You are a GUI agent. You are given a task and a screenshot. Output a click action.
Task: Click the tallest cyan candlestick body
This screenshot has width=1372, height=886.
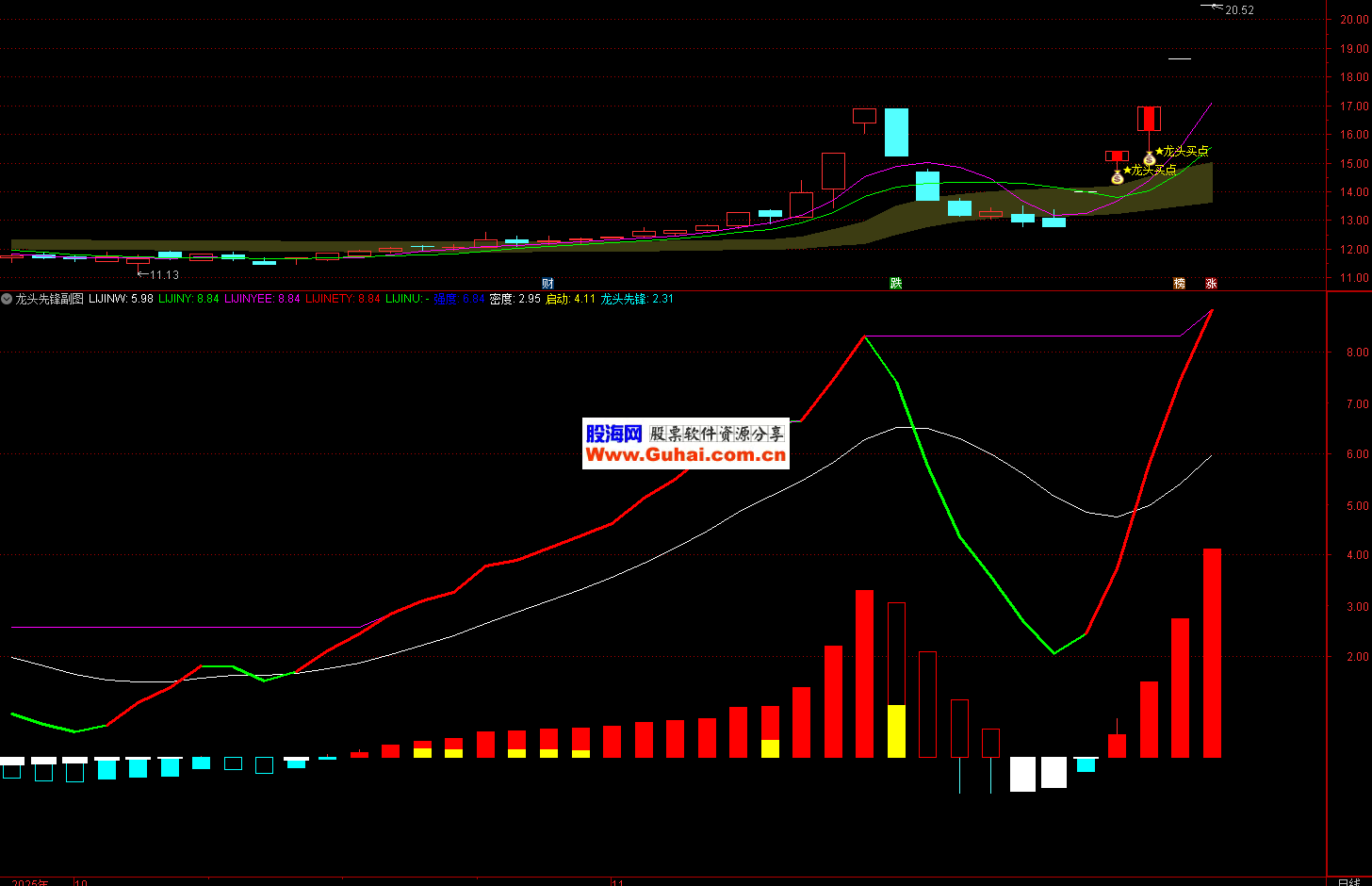coord(896,132)
